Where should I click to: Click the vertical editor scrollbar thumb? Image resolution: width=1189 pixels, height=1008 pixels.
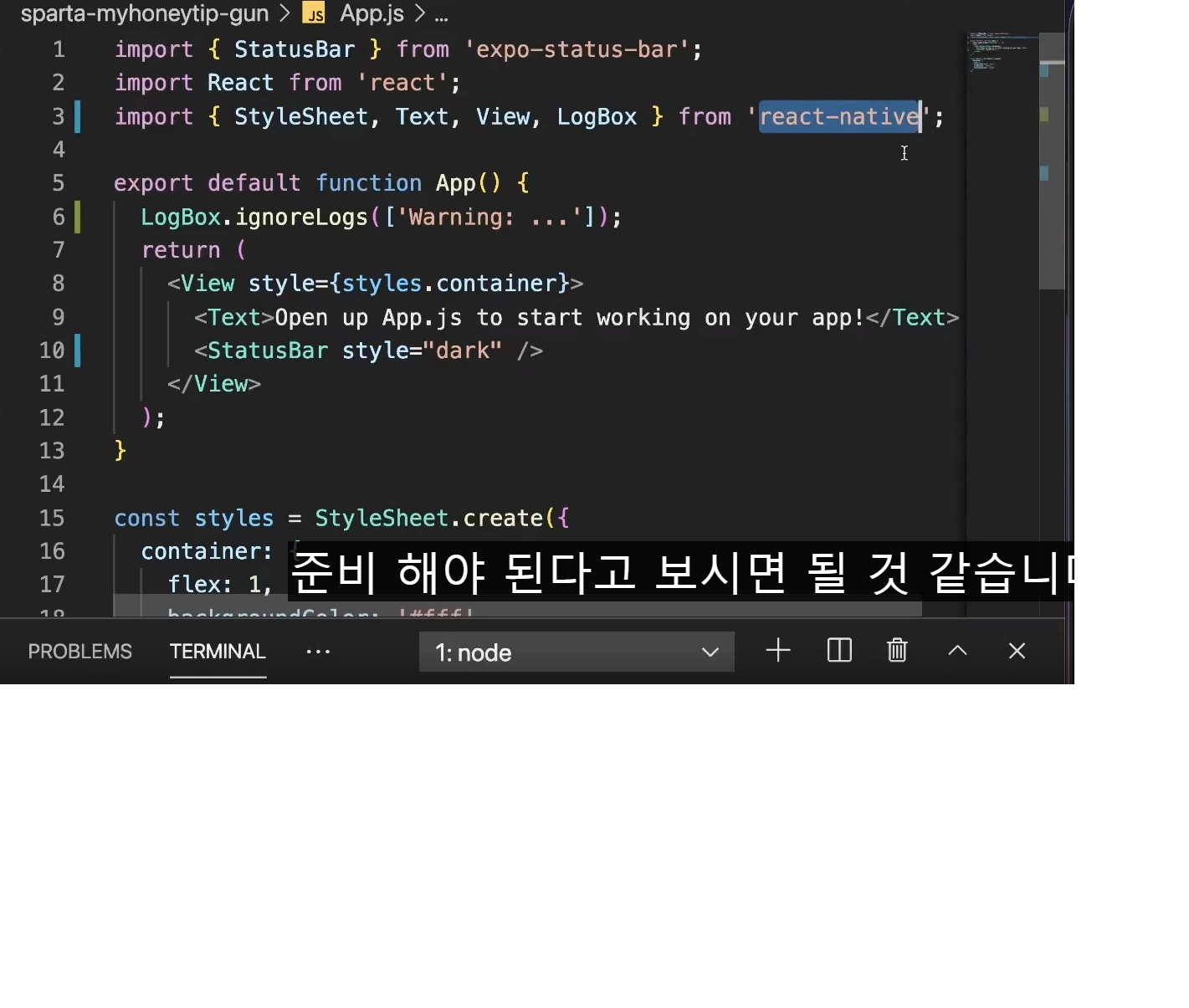[1051, 161]
